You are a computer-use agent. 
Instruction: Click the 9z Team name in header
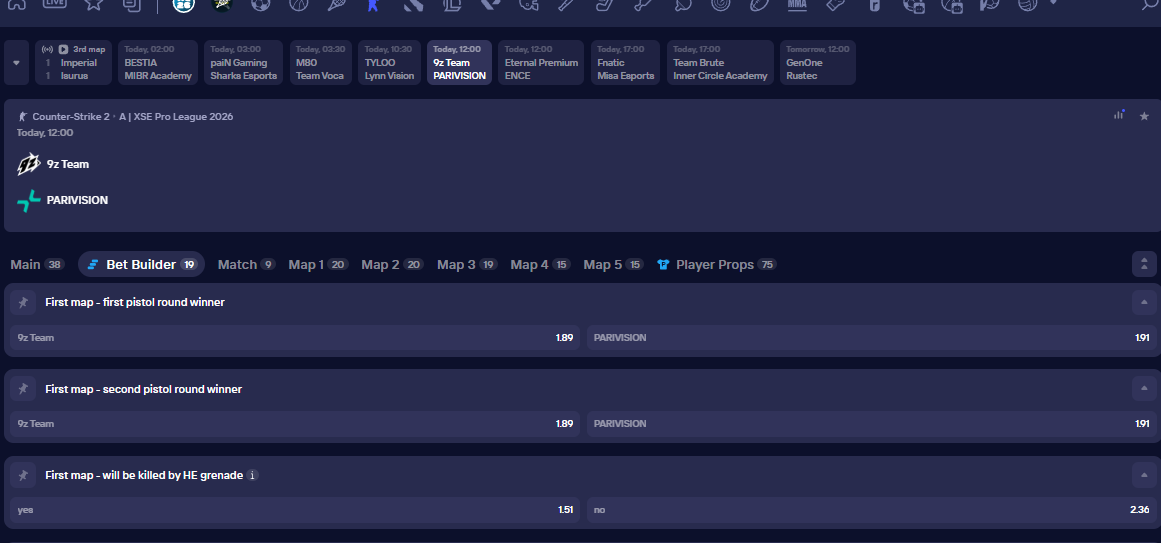68,164
